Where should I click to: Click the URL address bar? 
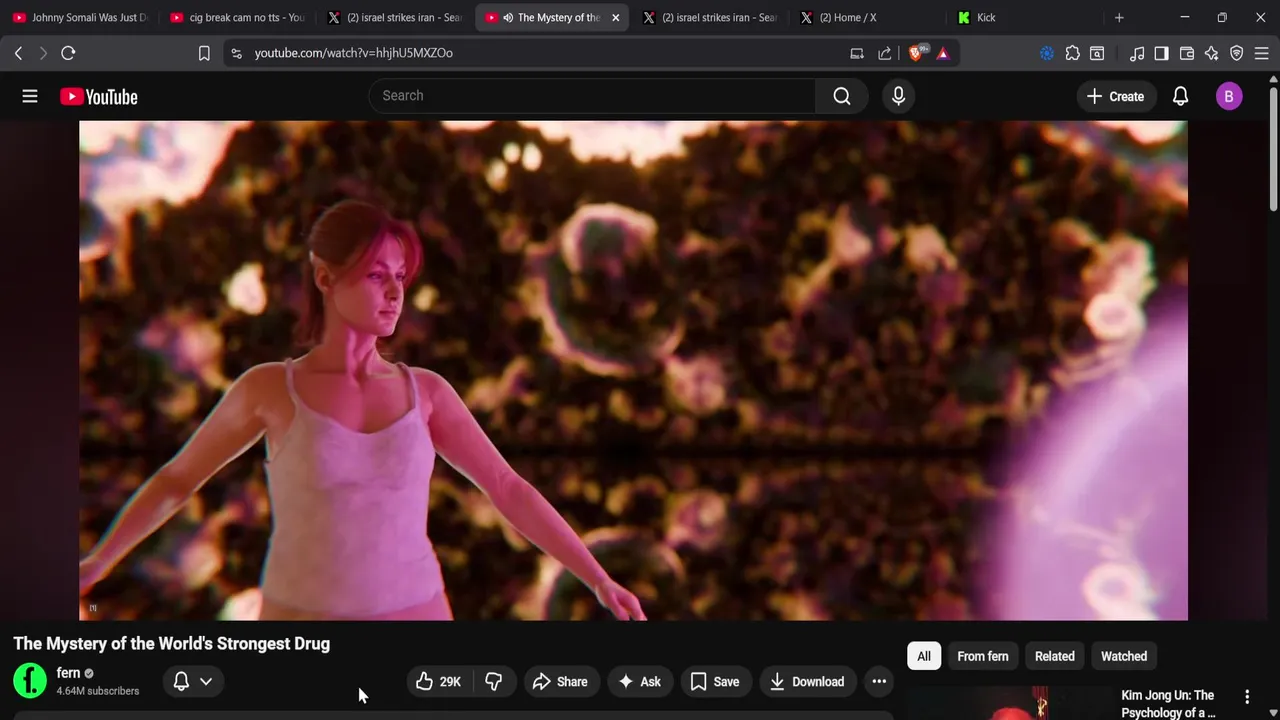[x=540, y=53]
